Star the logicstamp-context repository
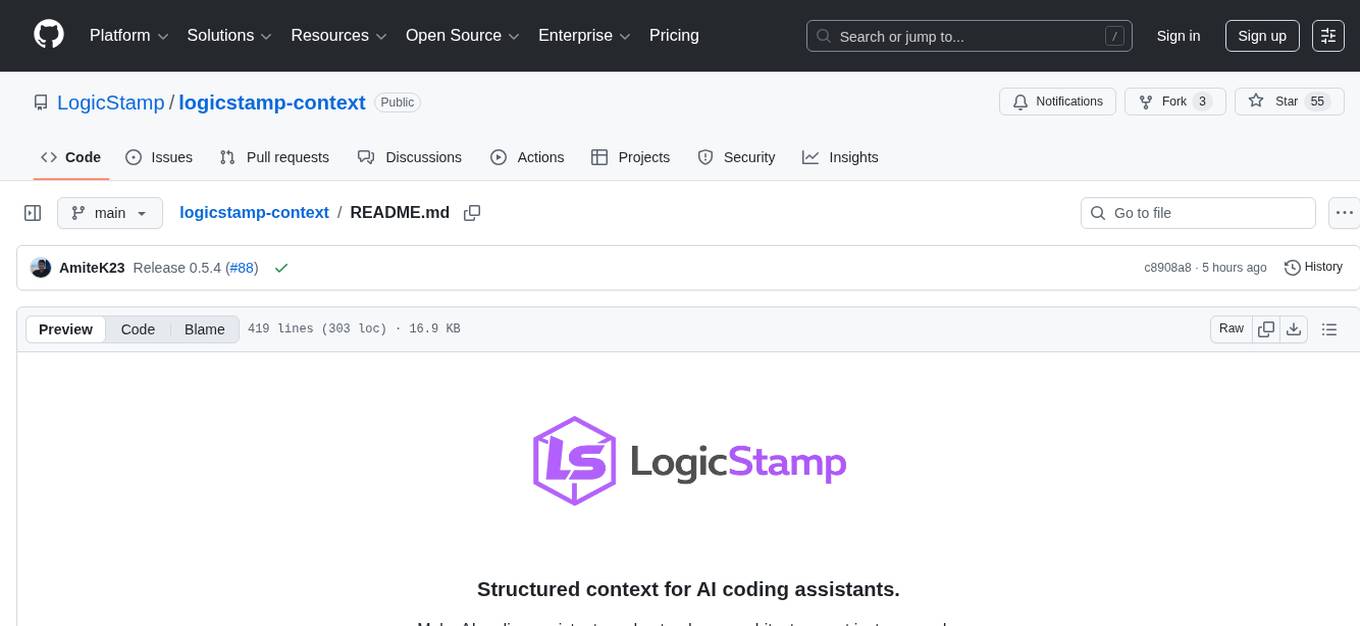Screen dimensions: 1360x626 (1289, 101)
